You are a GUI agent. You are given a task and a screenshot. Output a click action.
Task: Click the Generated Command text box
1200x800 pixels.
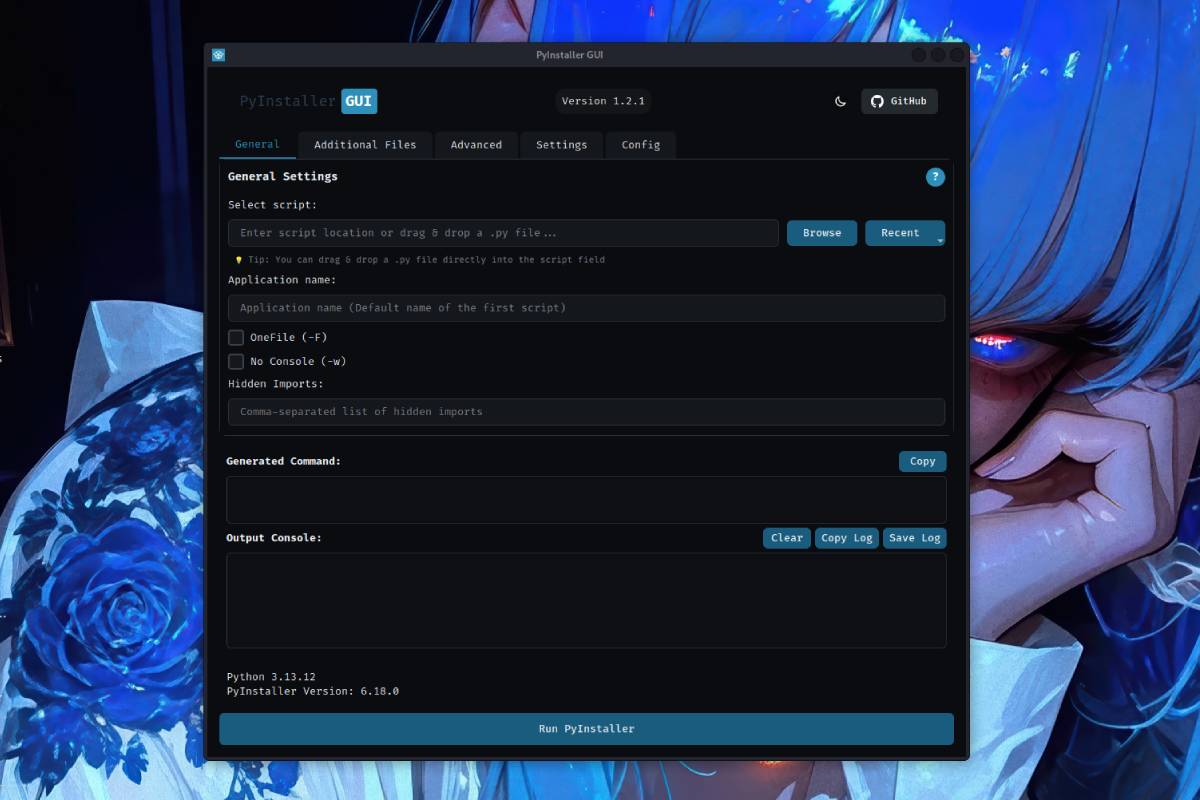(586, 499)
